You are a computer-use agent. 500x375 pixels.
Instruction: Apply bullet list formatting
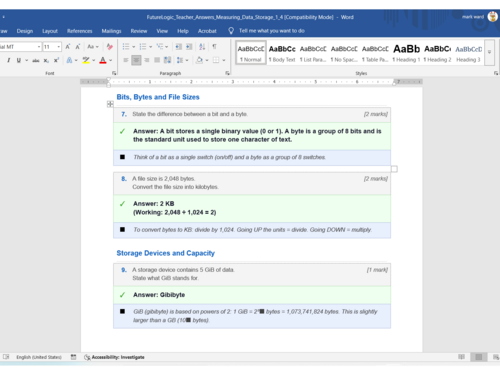126,47
